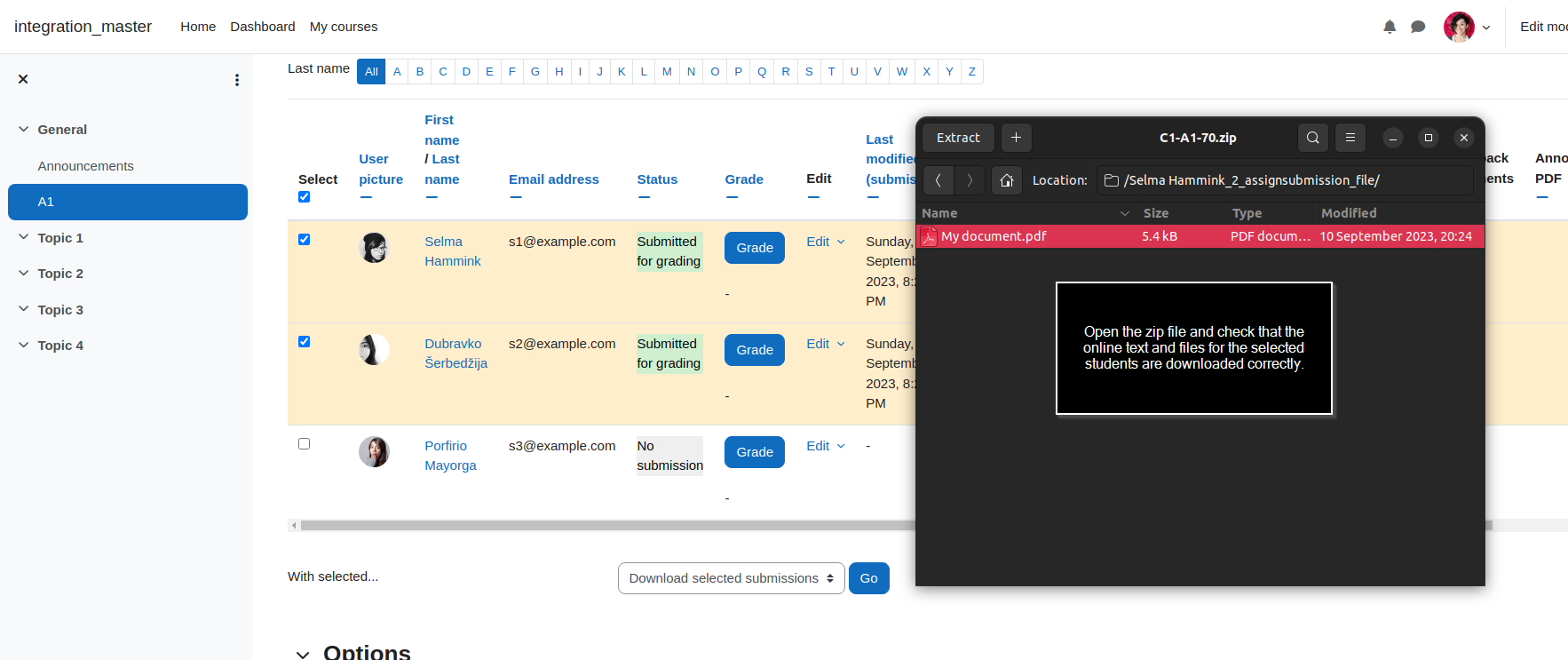Open Edit dropdown for Porfirio Mayorga

point(826,446)
